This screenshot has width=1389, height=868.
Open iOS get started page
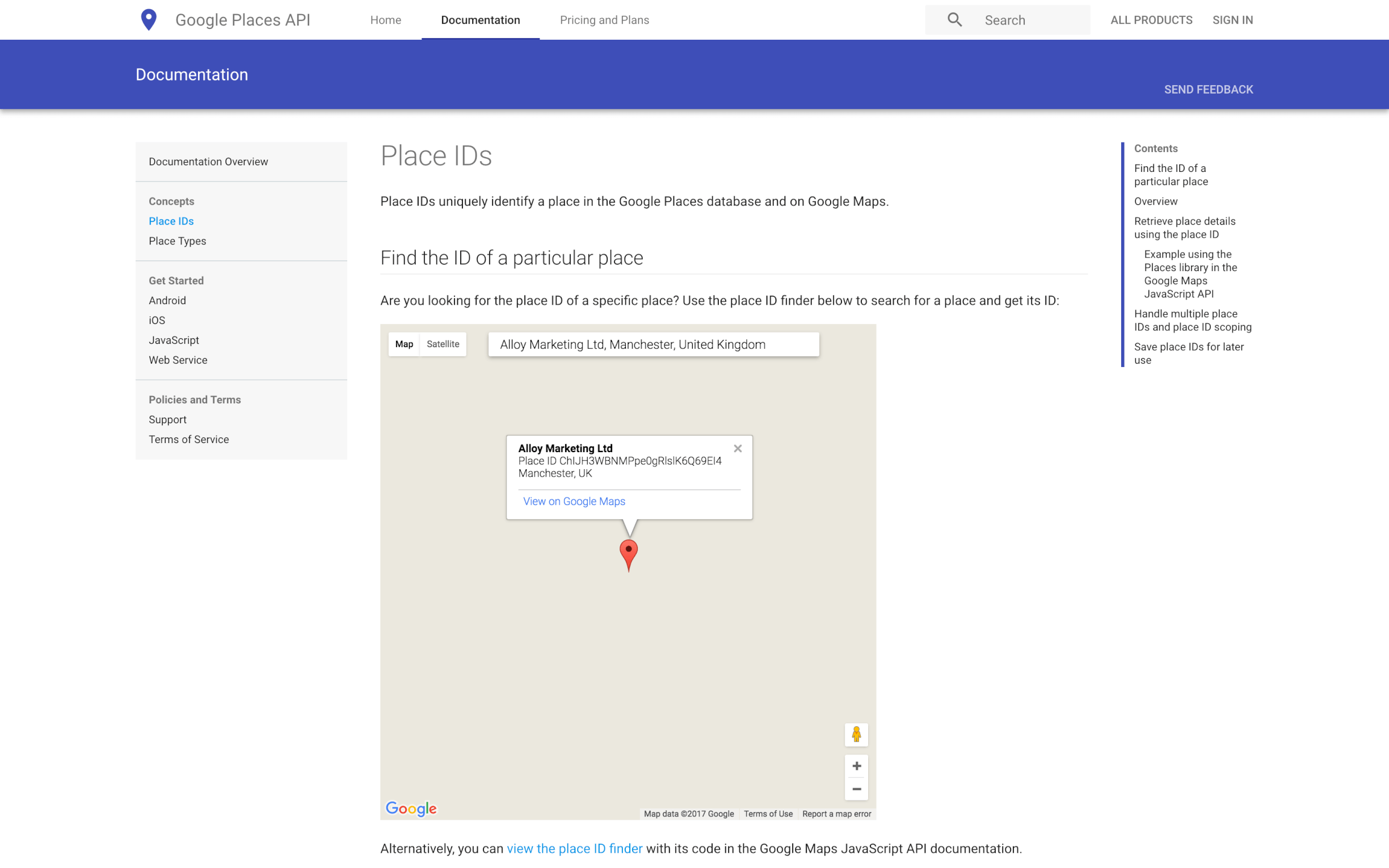point(157,321)
